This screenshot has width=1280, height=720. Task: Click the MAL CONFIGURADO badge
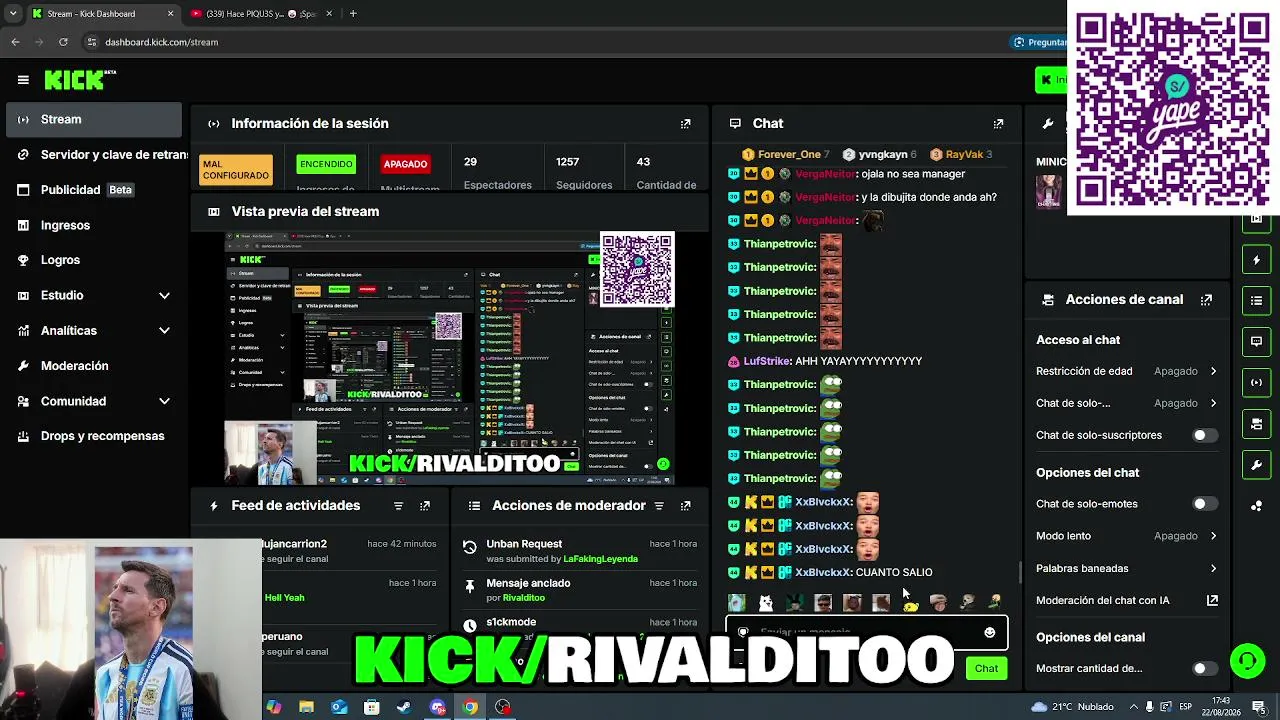point(236,170)
